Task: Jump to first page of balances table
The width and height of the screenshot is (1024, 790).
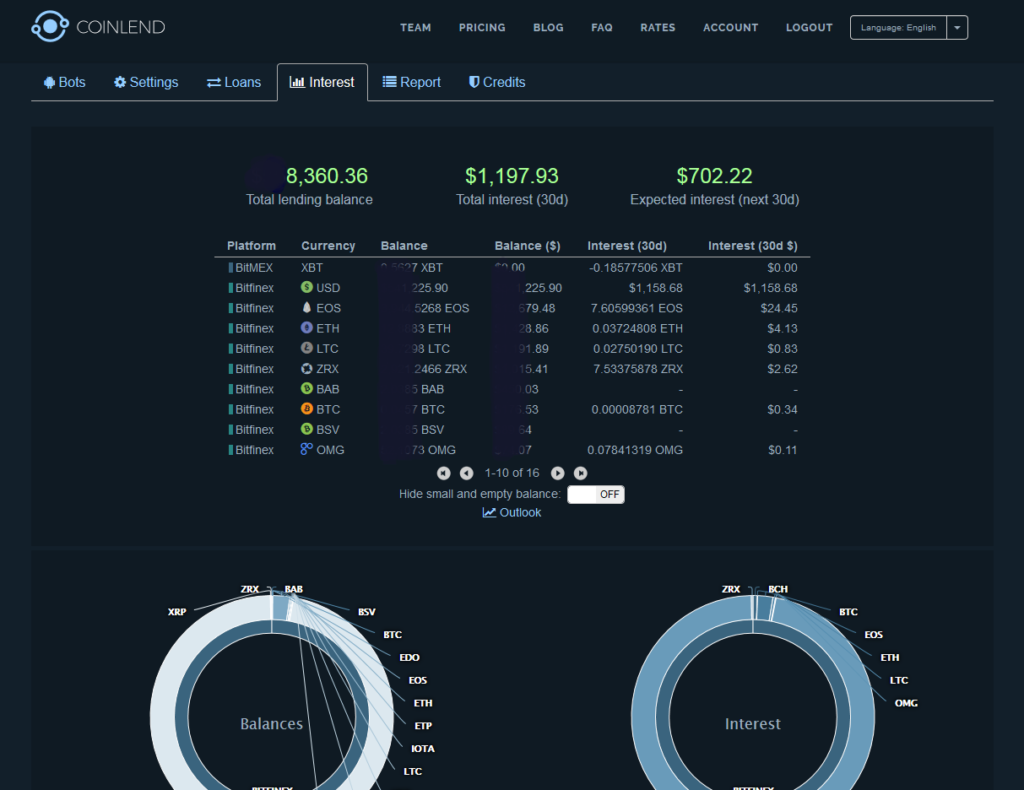Action: point(443,473)
